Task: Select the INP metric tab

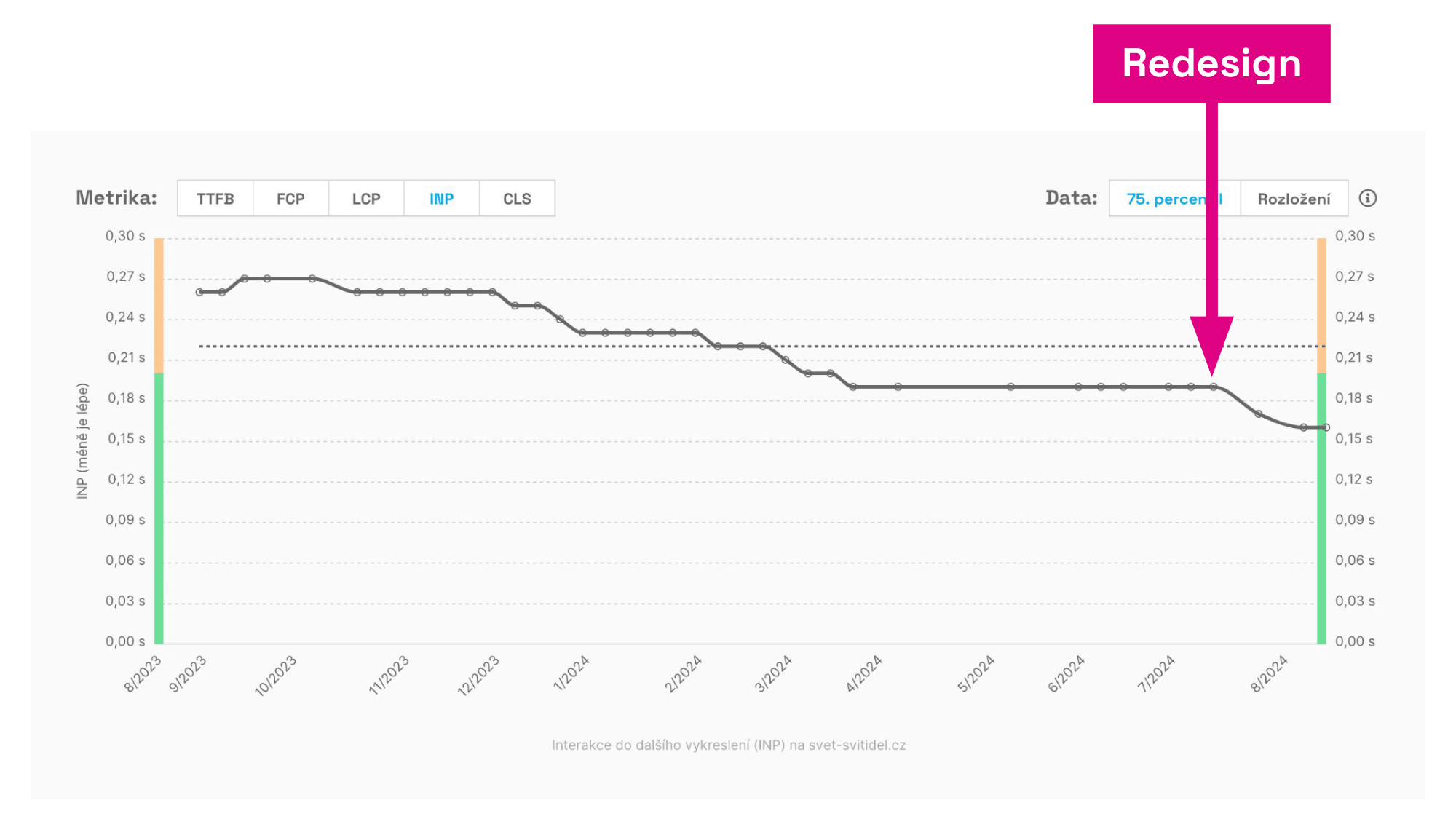Action: coord(441,199)
